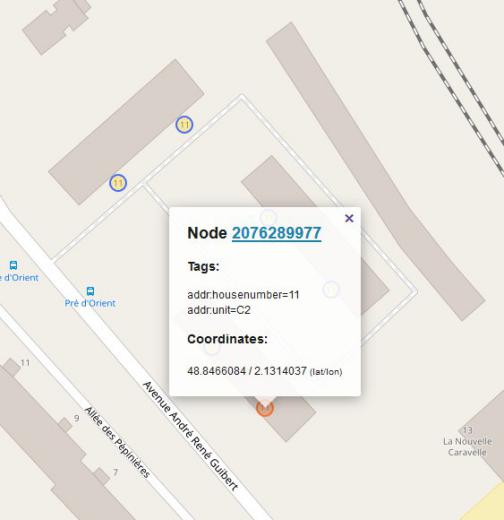
Task: Click the partially cut-off bus stop icon at map edge
Action: [13, 265]
